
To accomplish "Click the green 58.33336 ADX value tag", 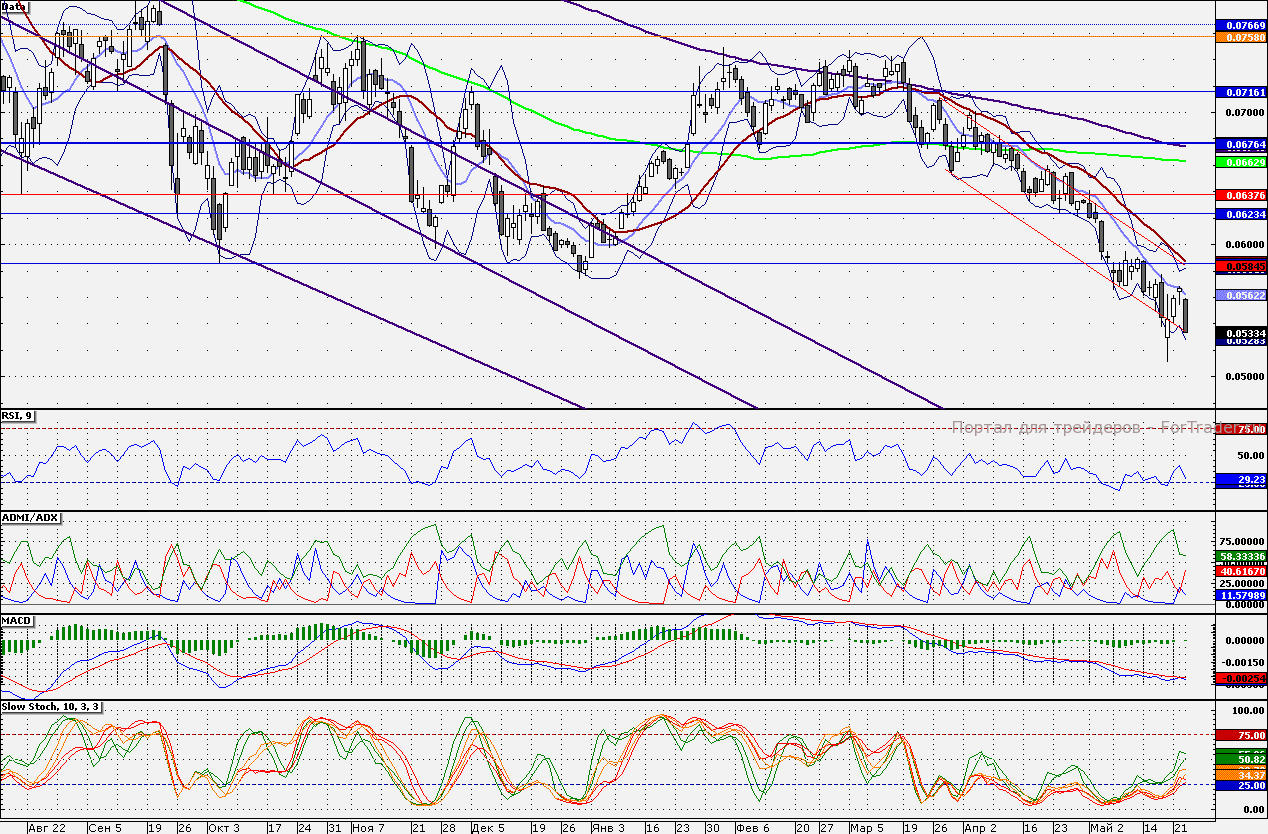I will pyautogui.click(x=1240, y=556).
